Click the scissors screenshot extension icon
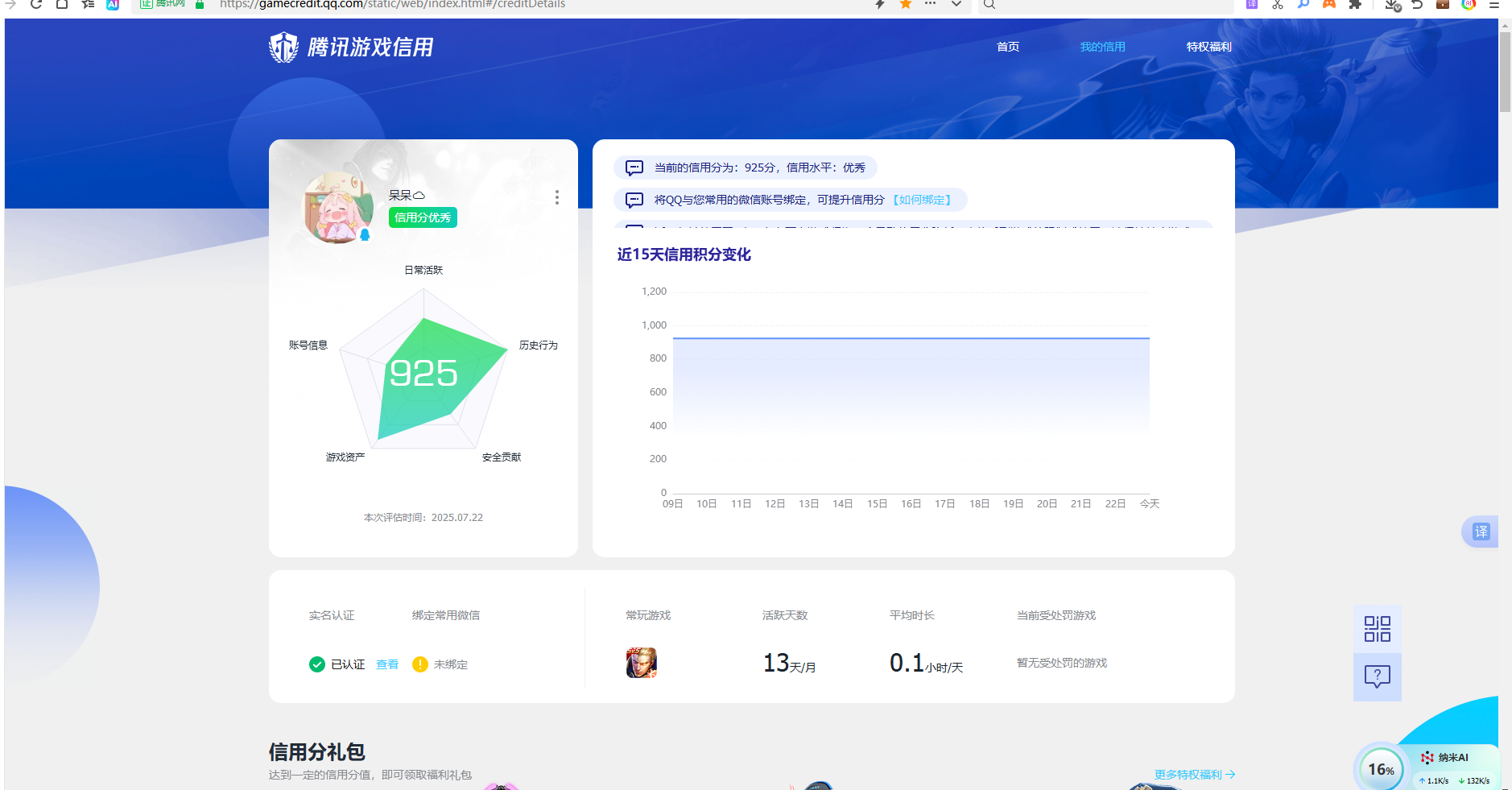Viewport: 1512px width, 790px height. click(1278, 4)
